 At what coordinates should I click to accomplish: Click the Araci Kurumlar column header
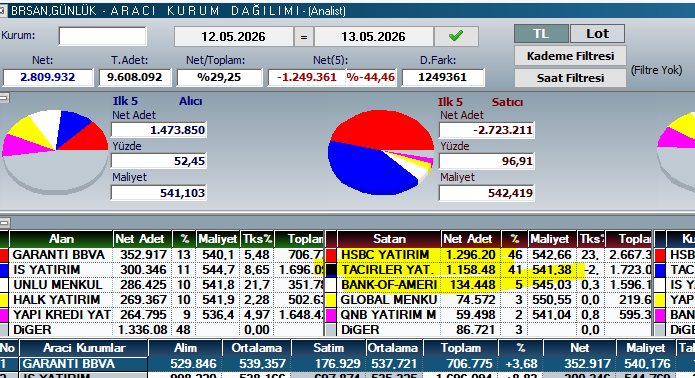pos(84,348)
